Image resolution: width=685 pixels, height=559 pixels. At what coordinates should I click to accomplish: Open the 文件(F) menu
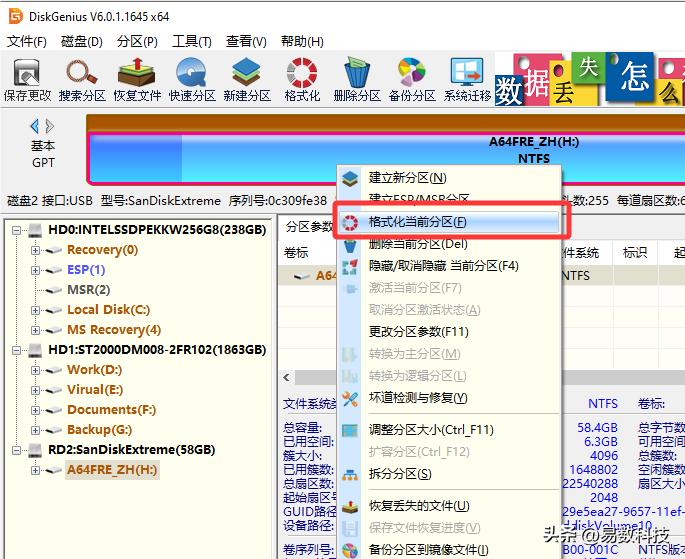pos(27,41)
